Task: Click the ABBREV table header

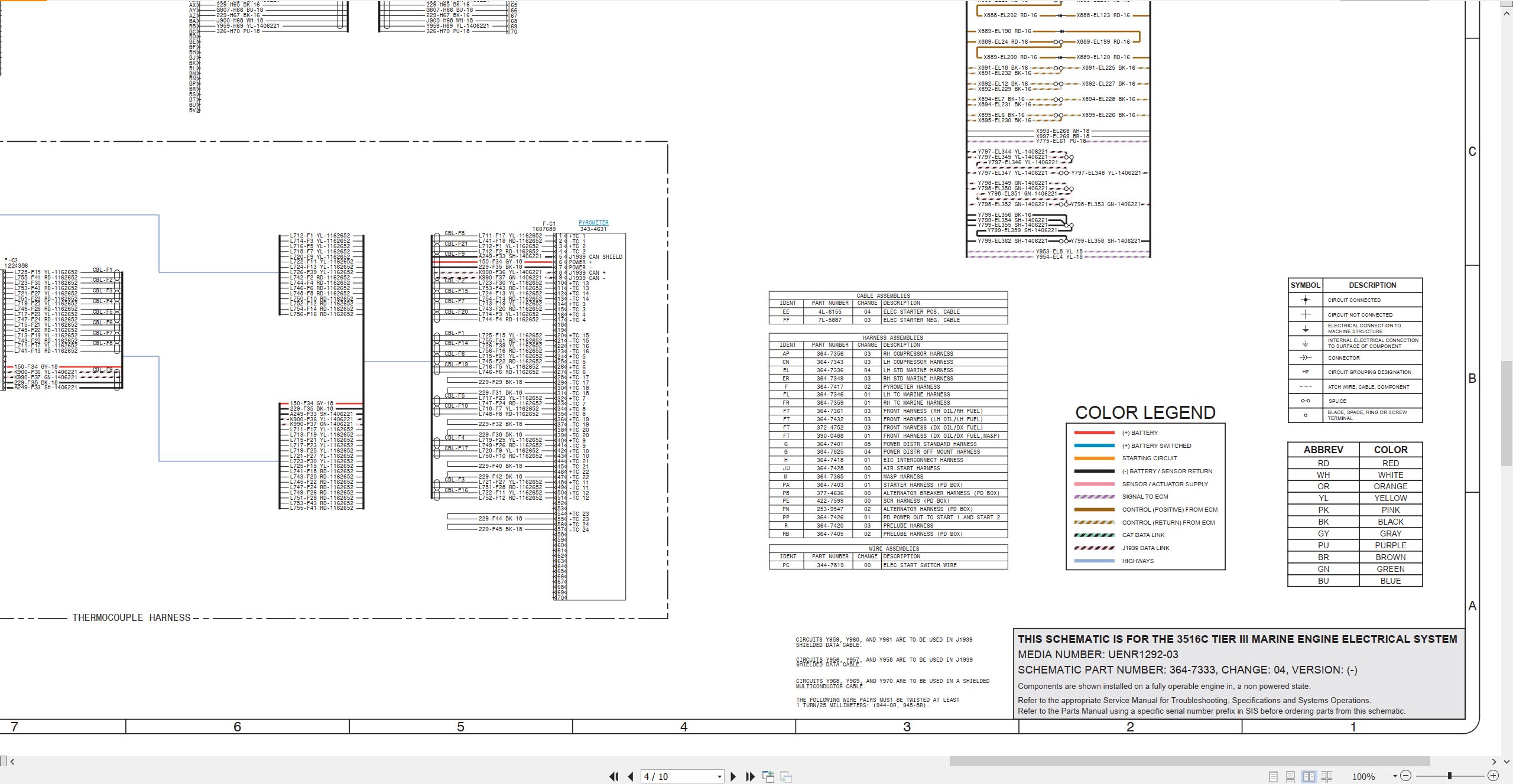Action: (1323, 450)
